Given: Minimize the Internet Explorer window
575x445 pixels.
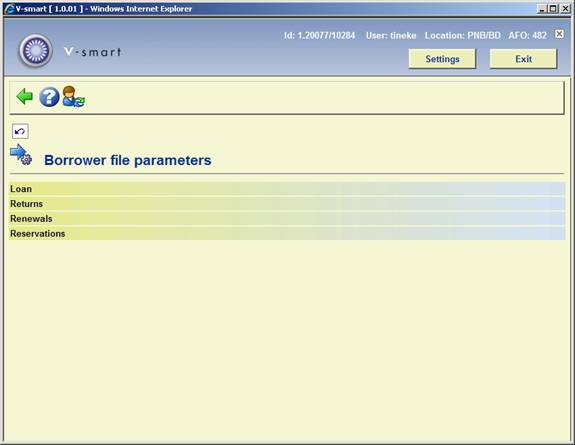Looking at the screenshot, I should point(542,8).
